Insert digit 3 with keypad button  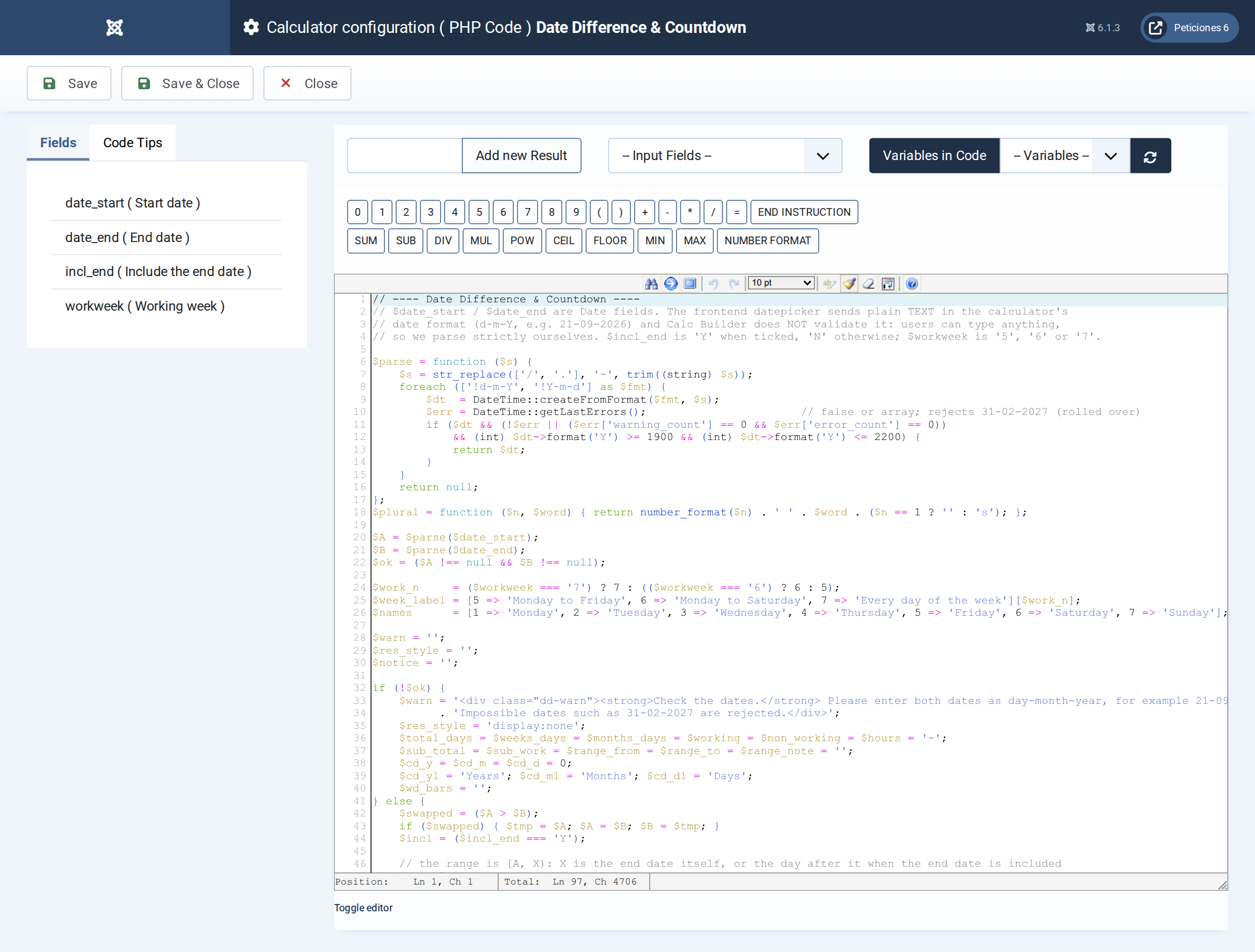431,212
